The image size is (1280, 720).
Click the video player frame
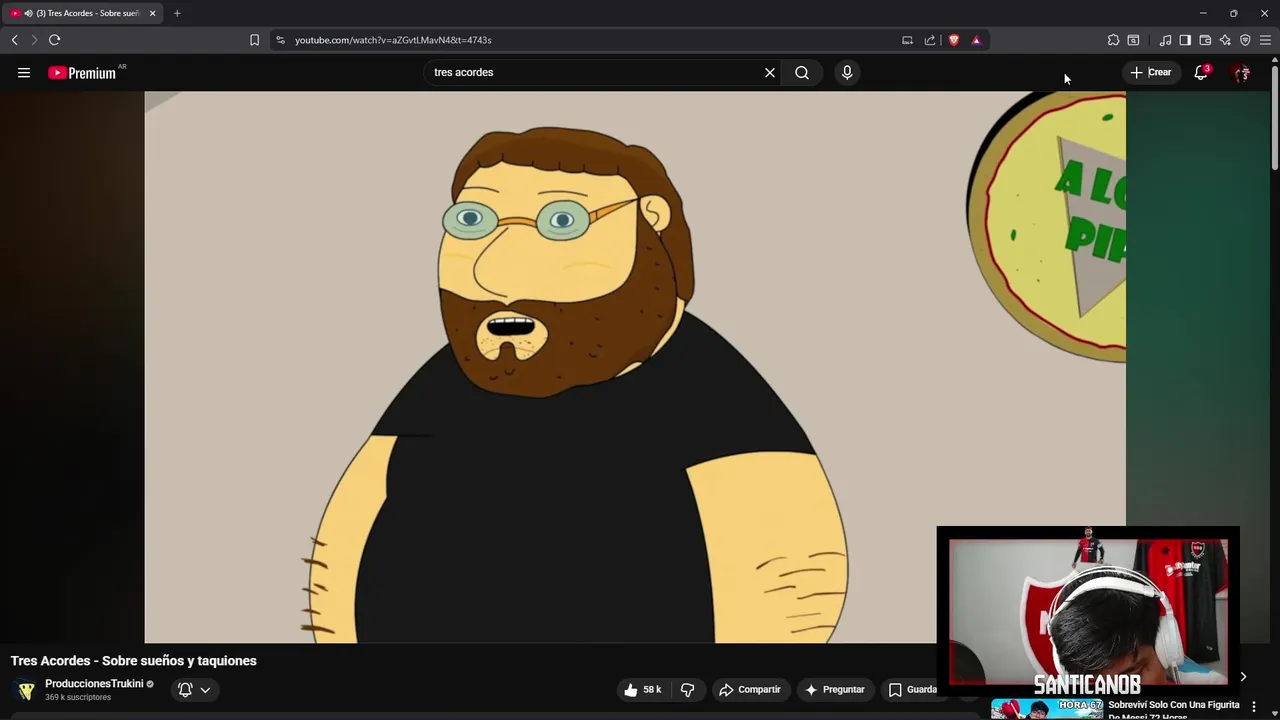[635, 367]
